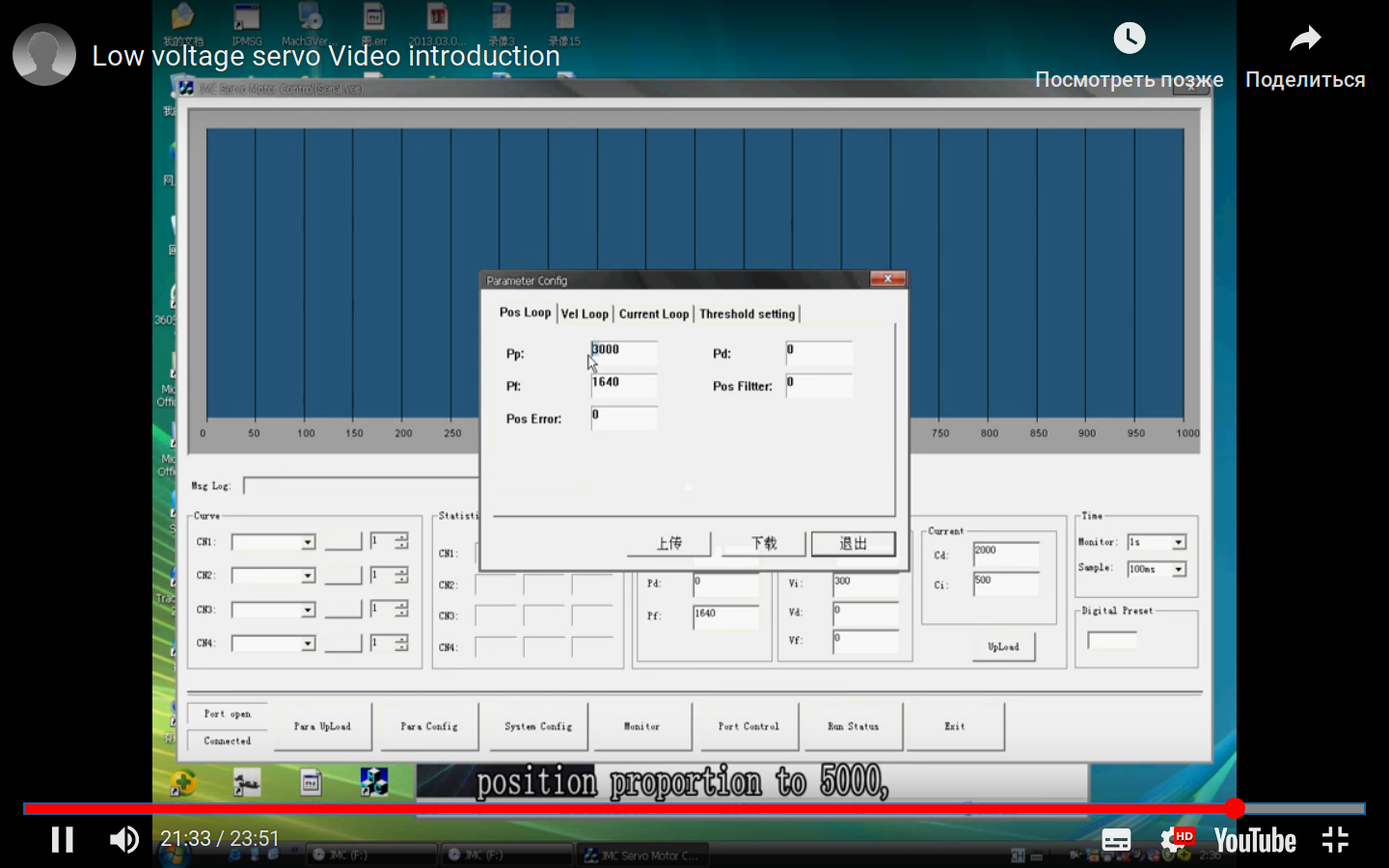Open the Current Loop tab
Image resolution: width=1389 pixels, height=868 pixels.
654,313
